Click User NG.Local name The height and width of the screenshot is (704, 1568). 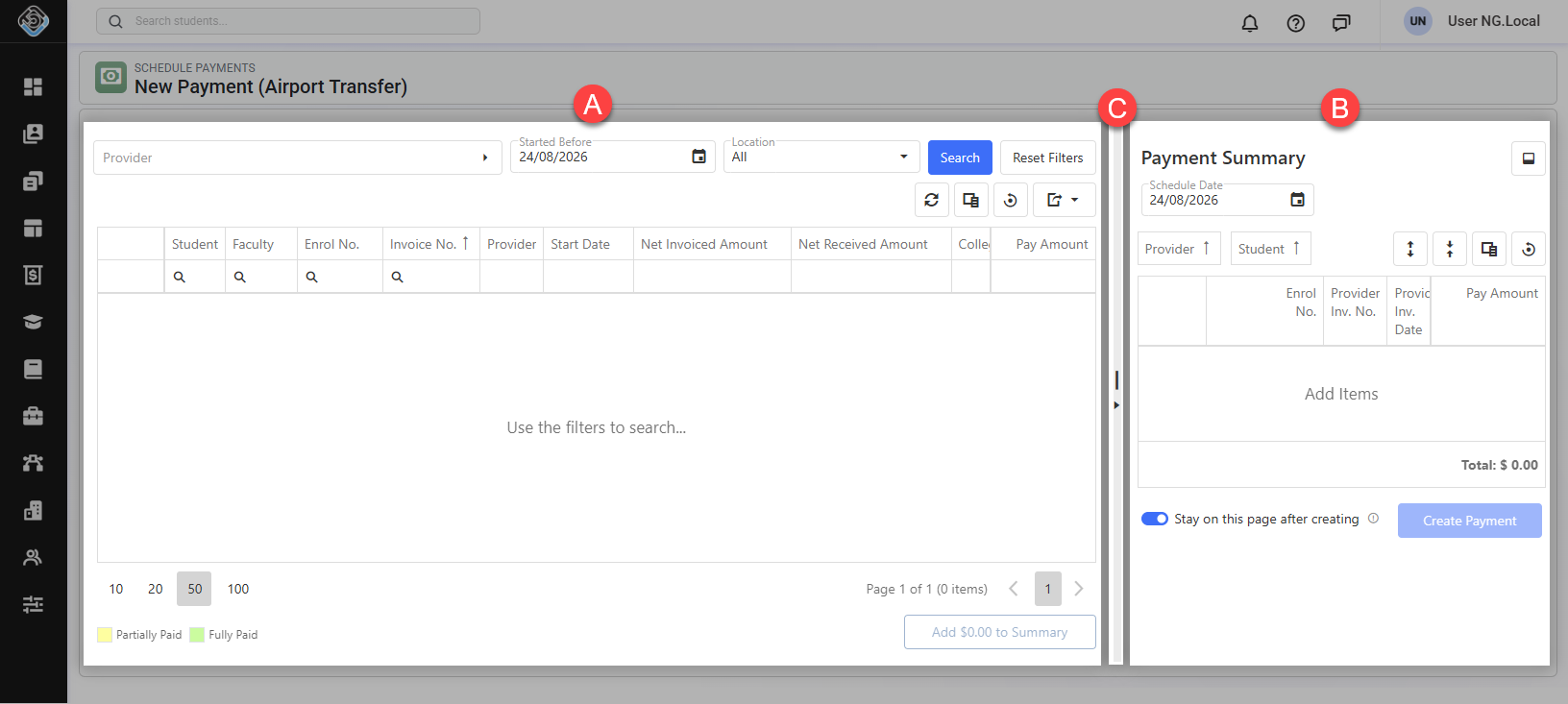tap(1493, 21)
